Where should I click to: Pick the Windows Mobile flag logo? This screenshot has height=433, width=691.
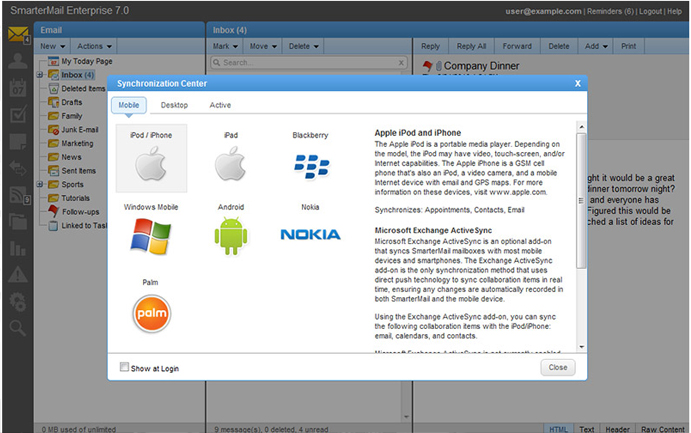point(151,237)
